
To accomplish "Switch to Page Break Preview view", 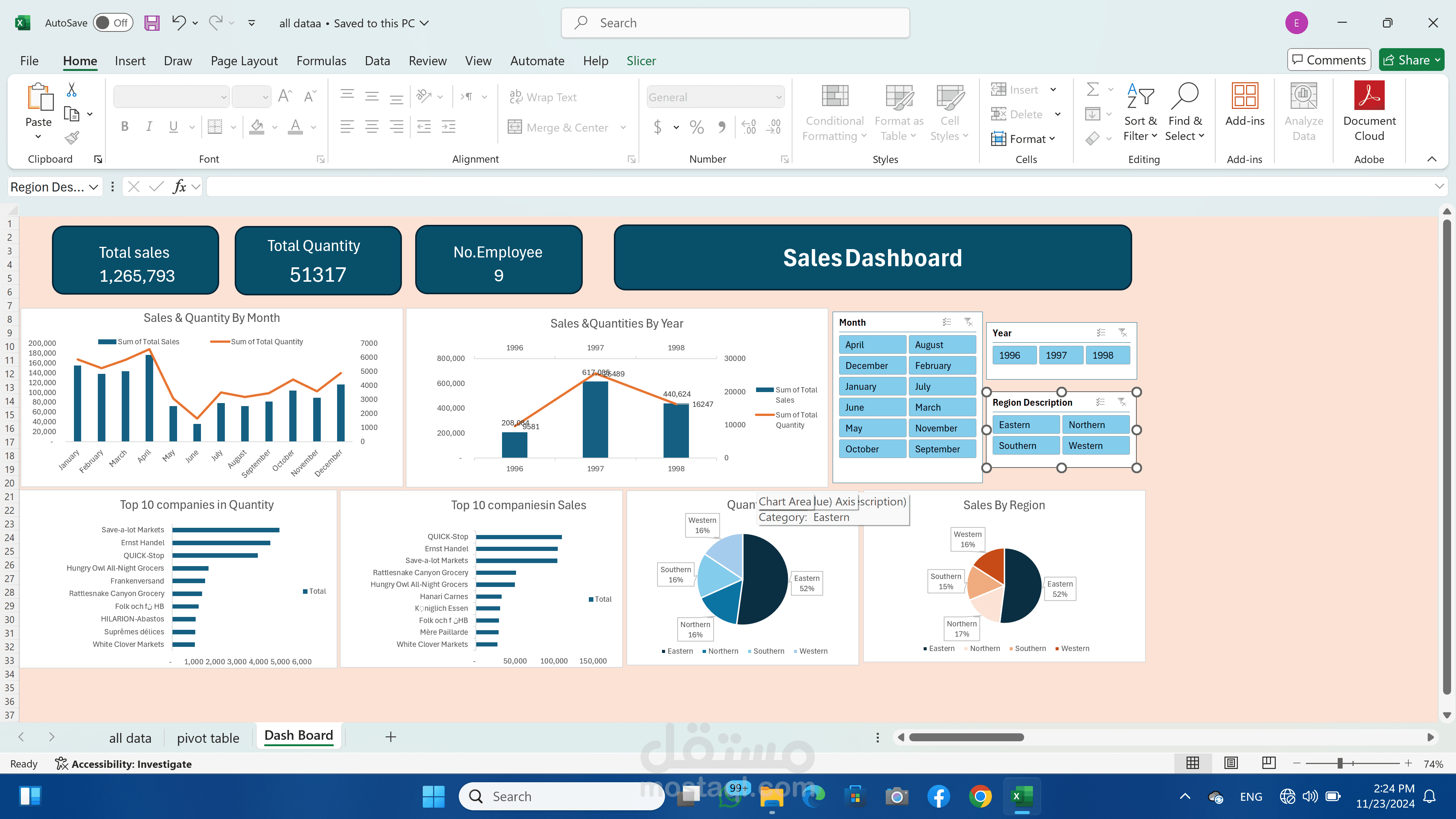I will pyautogui.click(x=1269, y=764).
